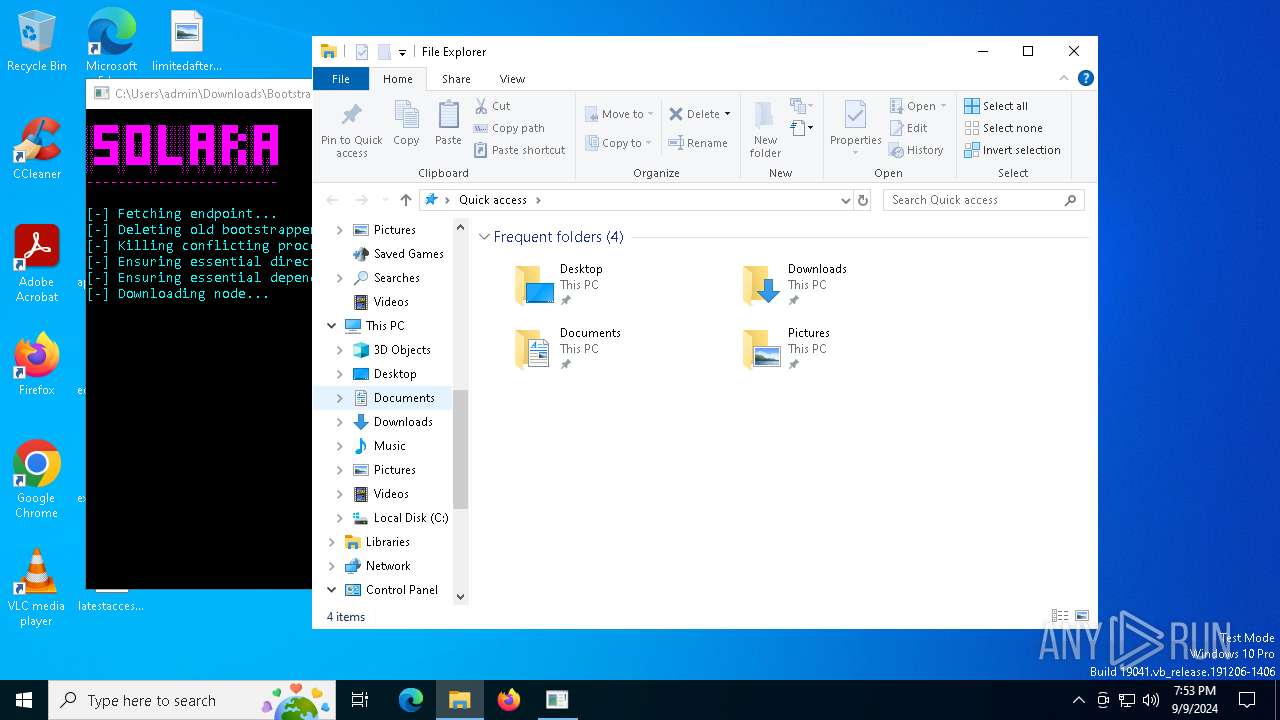1280x720 pixels.
Task: Click the Forward navigation arrow
Action: 362,200
